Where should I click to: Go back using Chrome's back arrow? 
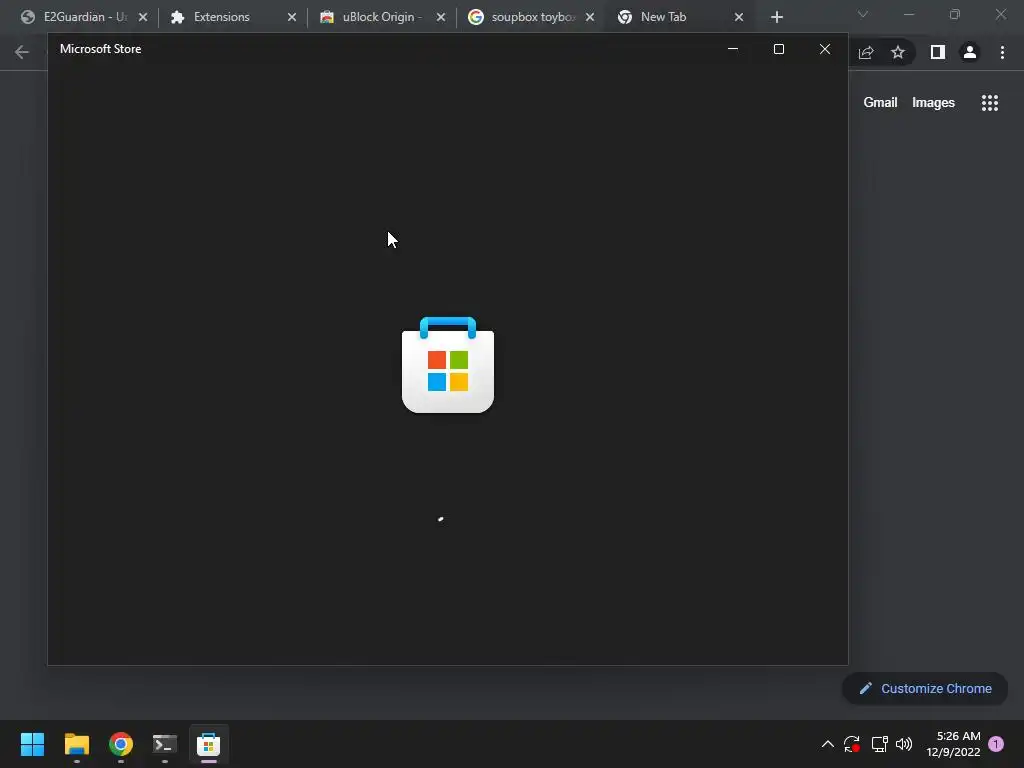[22, 52]
